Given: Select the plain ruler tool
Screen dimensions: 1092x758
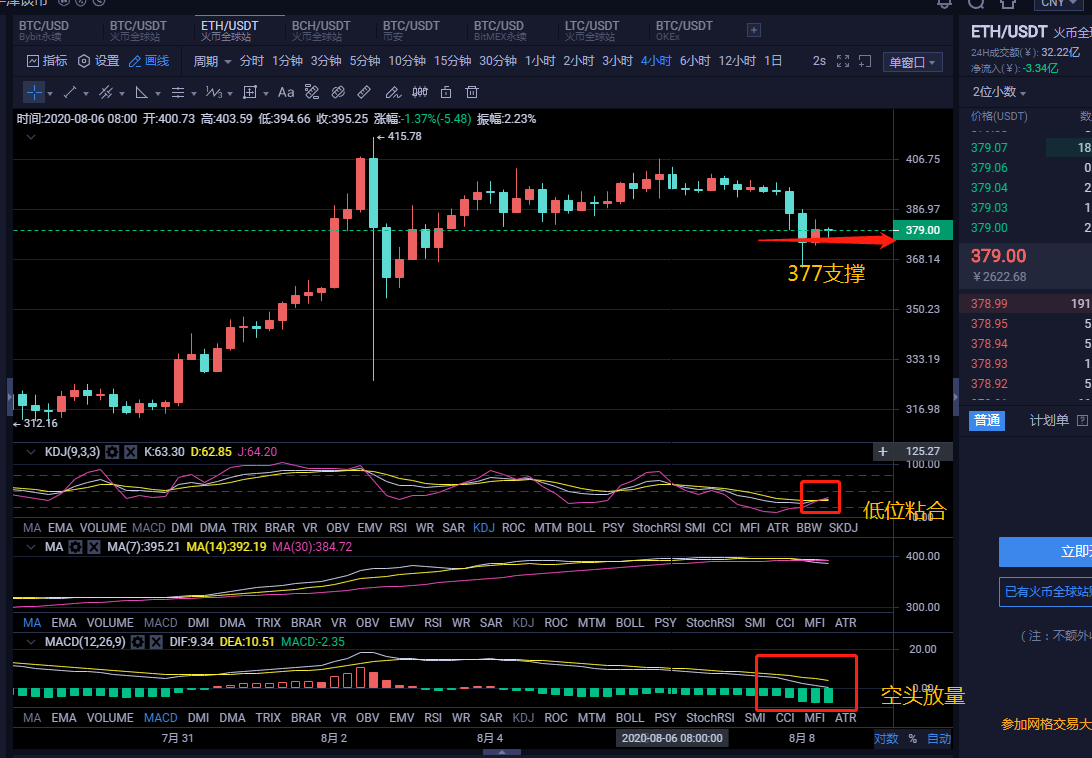Looking at the screenshot, I should coord(364,92).
